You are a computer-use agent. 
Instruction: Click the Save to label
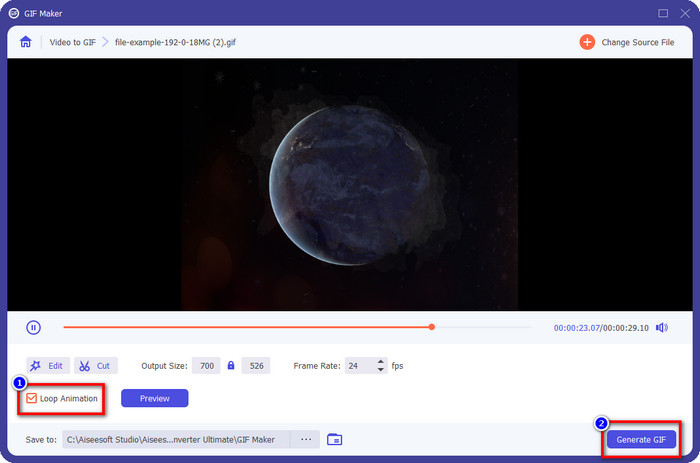coord(41,440)
